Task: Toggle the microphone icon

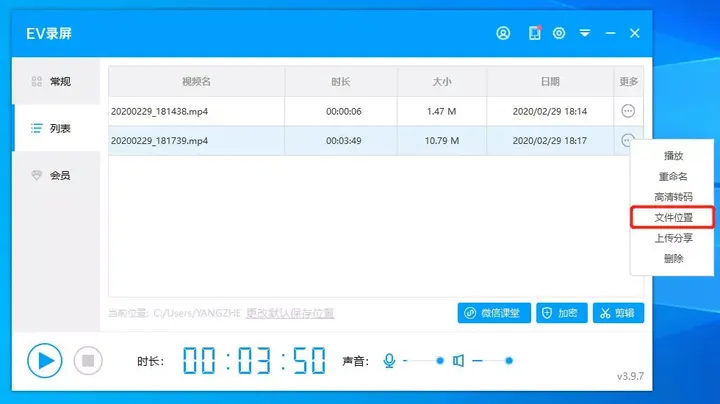Action: point(389,360)
